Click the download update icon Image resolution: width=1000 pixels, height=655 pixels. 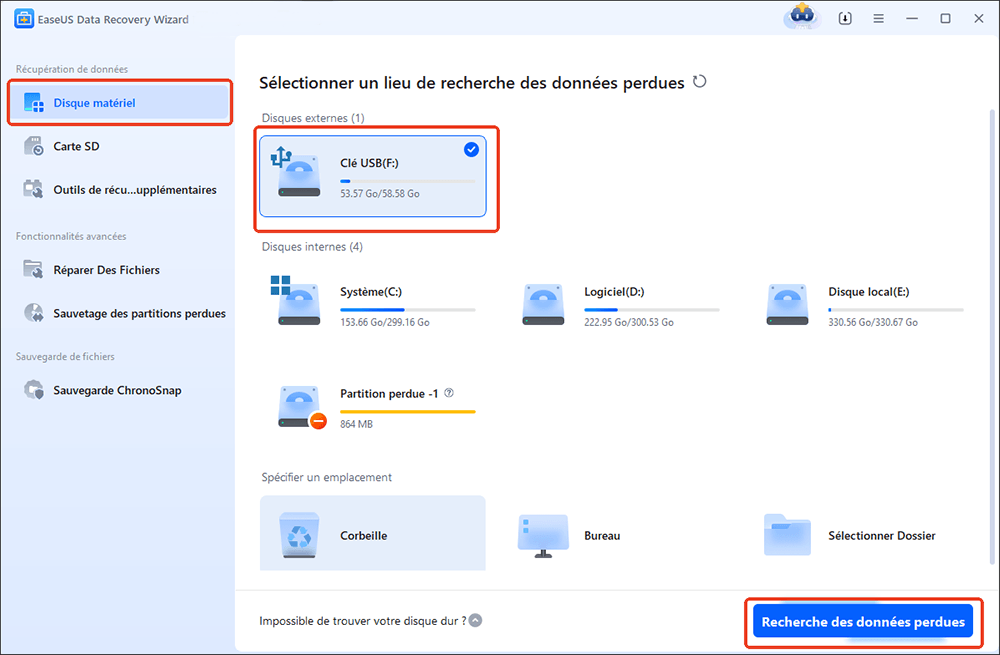(845, 18)
